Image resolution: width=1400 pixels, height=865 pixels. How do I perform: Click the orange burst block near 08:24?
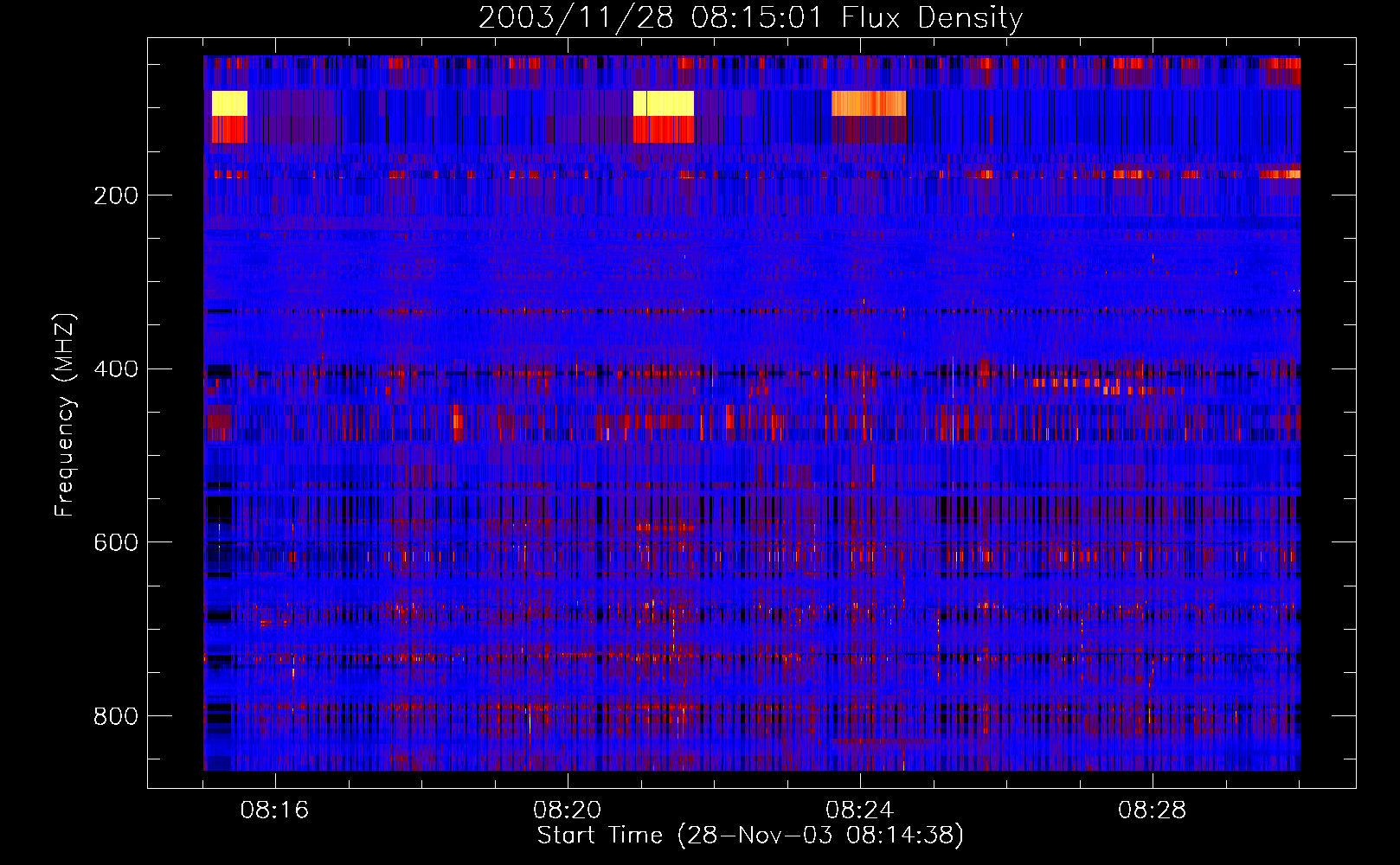(869, 103)
